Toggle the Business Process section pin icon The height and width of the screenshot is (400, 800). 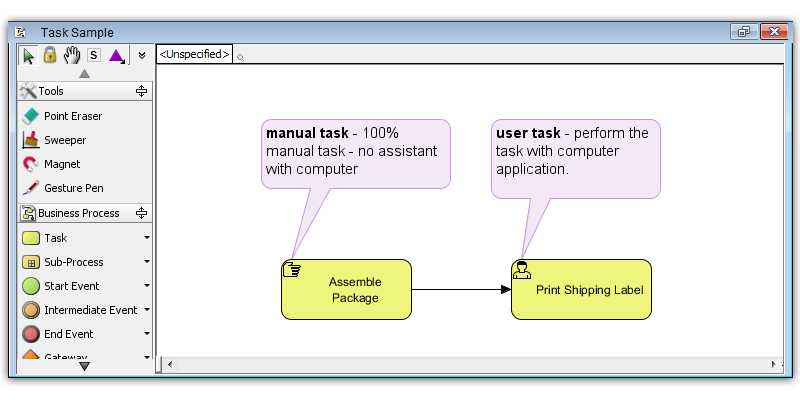click(x=141, y=213)
